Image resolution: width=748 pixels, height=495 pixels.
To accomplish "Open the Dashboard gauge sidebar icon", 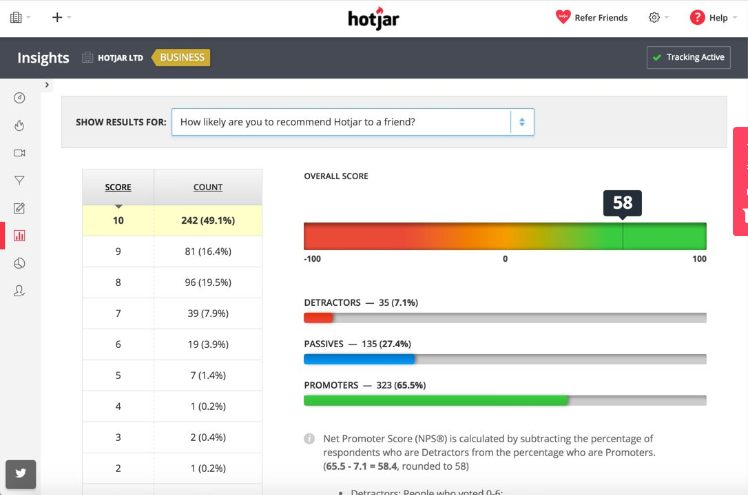I will pyautogui.click(x=20, y=98).
